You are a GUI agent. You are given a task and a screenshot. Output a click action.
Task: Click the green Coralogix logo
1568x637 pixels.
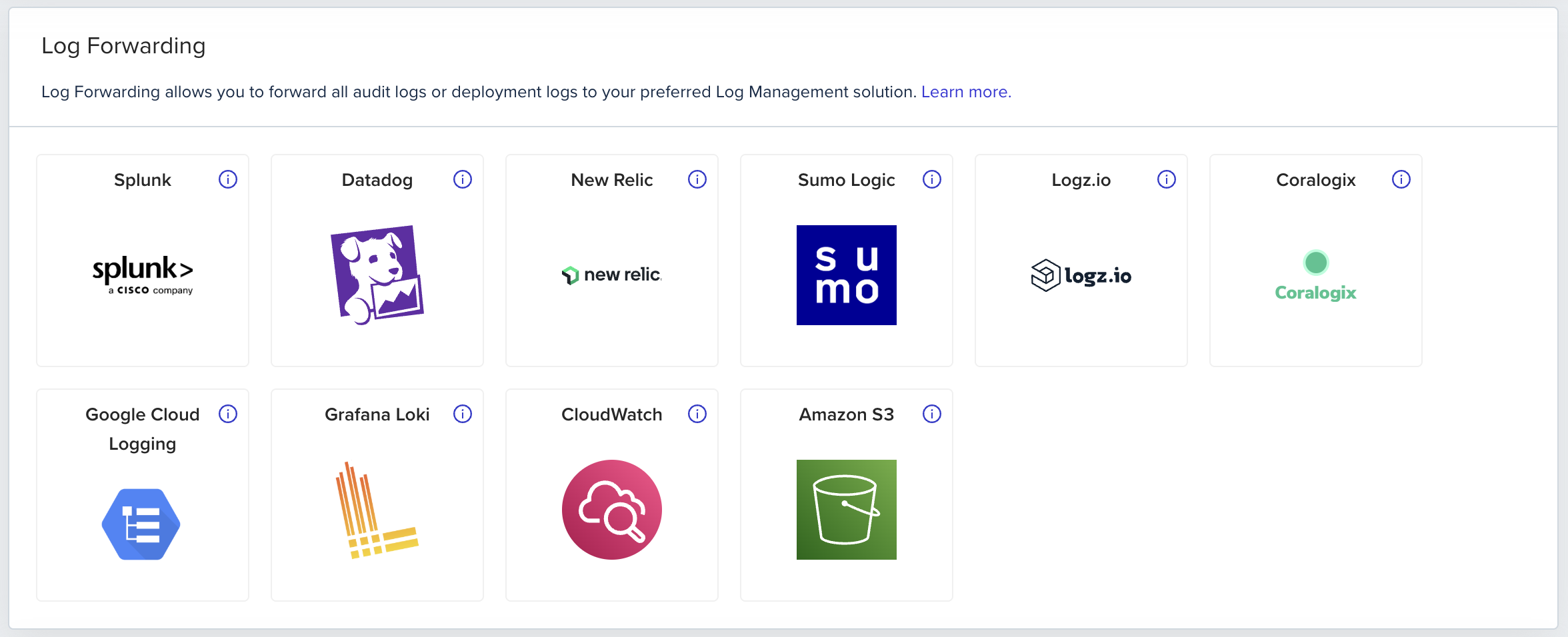(x=1316, y=275)
